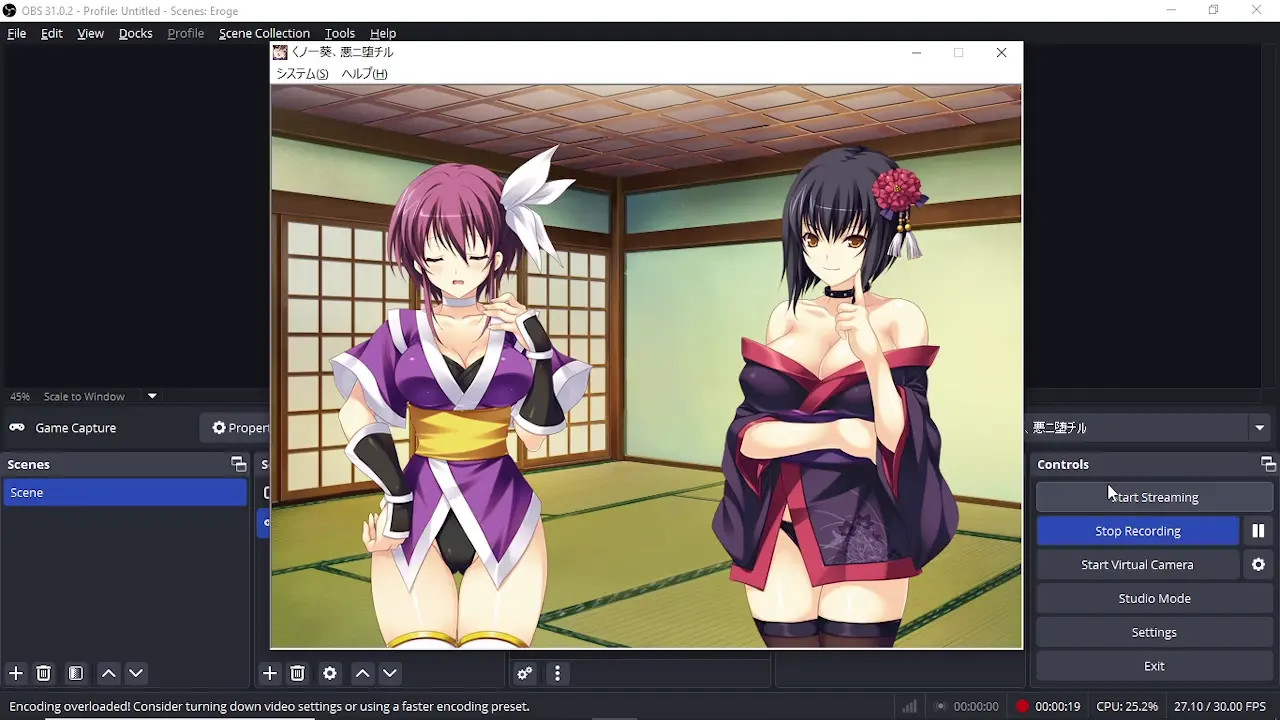Open the Docks menu
This screenshot has height=720, width=1280.
coord(136,33)
